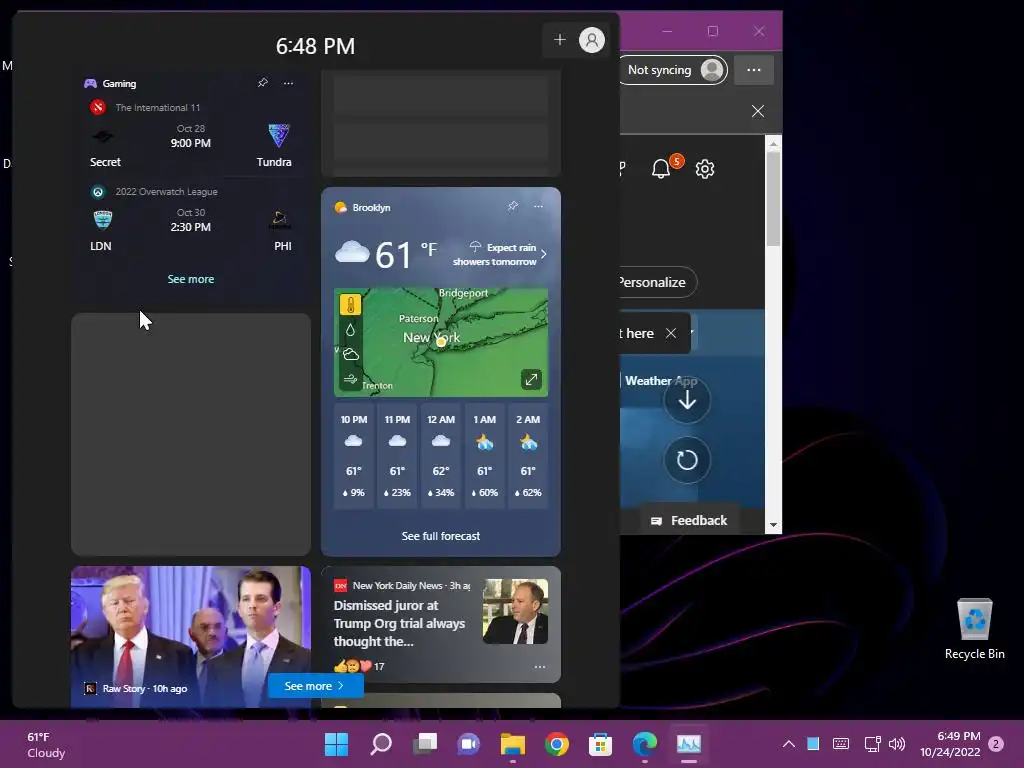Select the 10 PM hourly forecast
The image size is (1024, 768).
coord(353,456)
